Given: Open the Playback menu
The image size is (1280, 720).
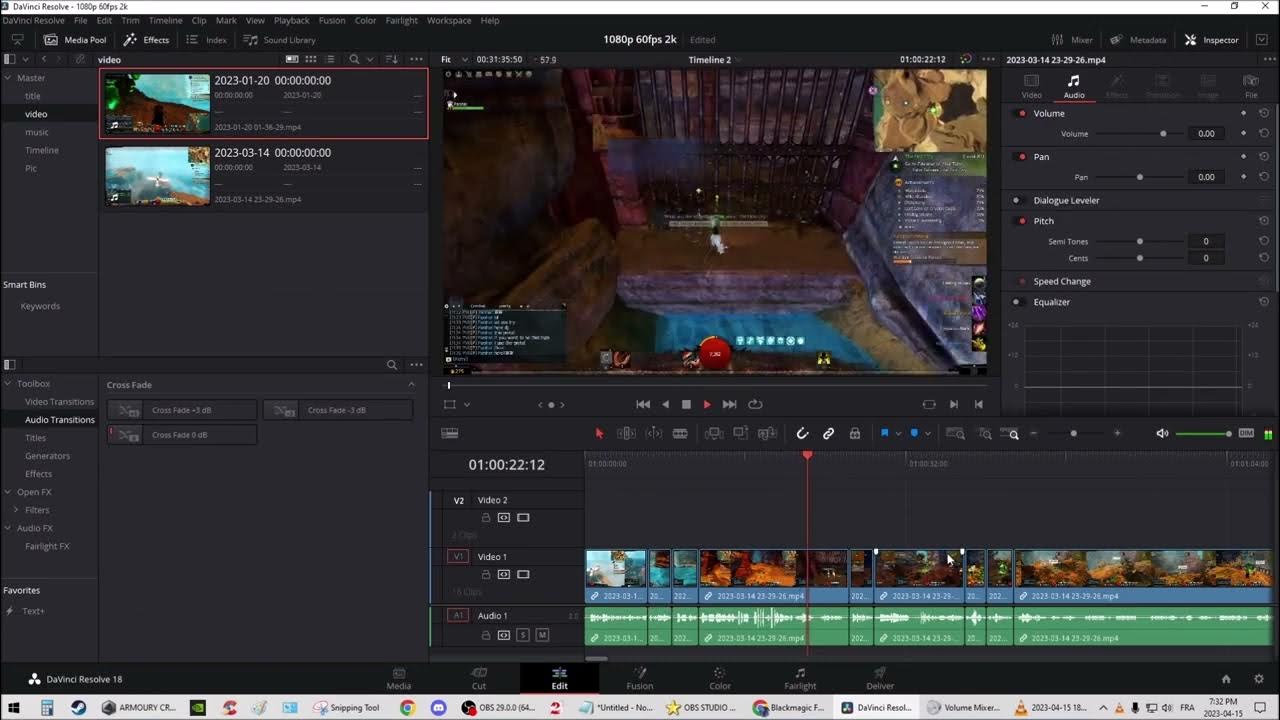Looking at the screenshot, I should [x=292, y=20].
